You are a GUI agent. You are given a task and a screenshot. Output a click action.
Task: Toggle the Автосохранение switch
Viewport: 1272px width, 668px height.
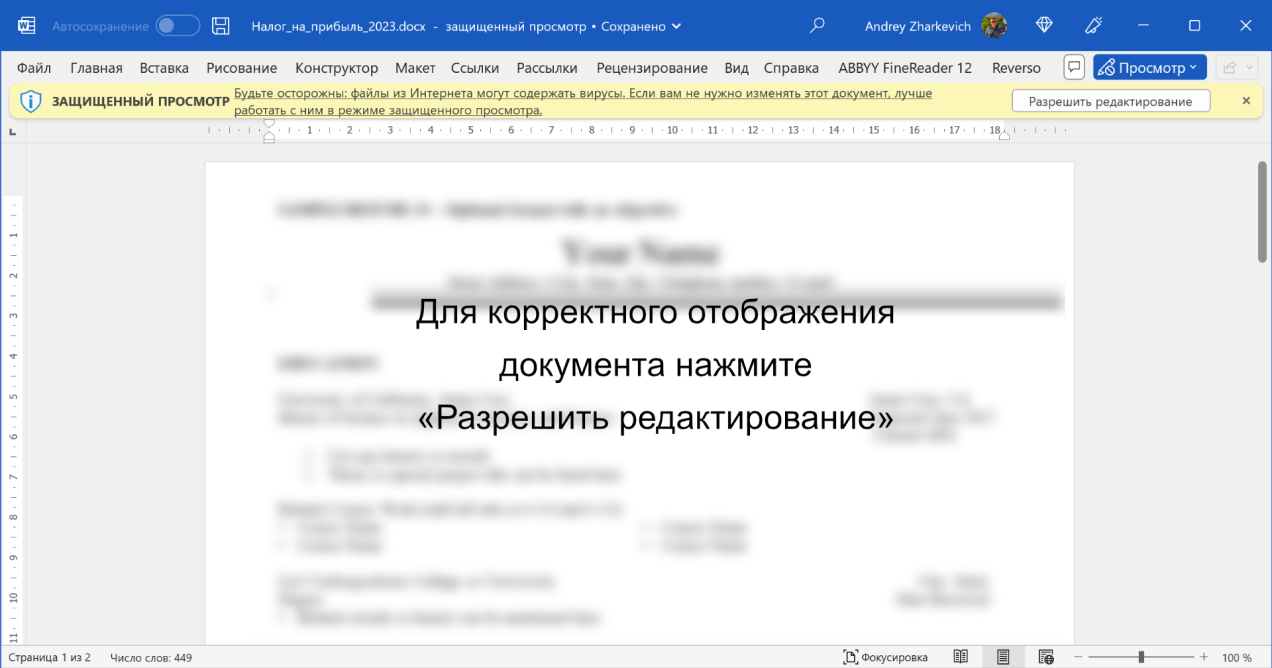coord(177,26)
